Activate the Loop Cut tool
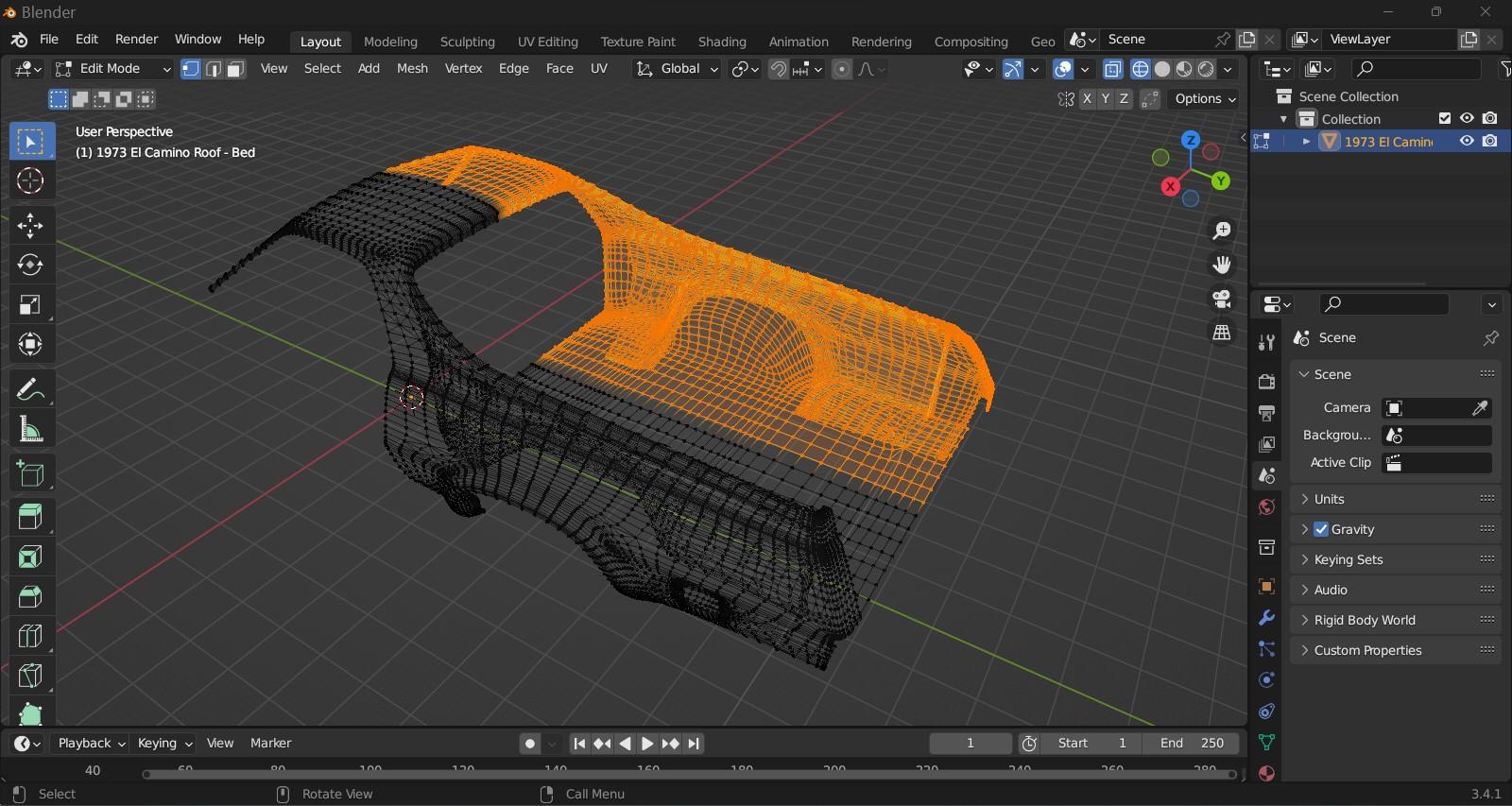The image size is (1512, 806). coord(30,636)
